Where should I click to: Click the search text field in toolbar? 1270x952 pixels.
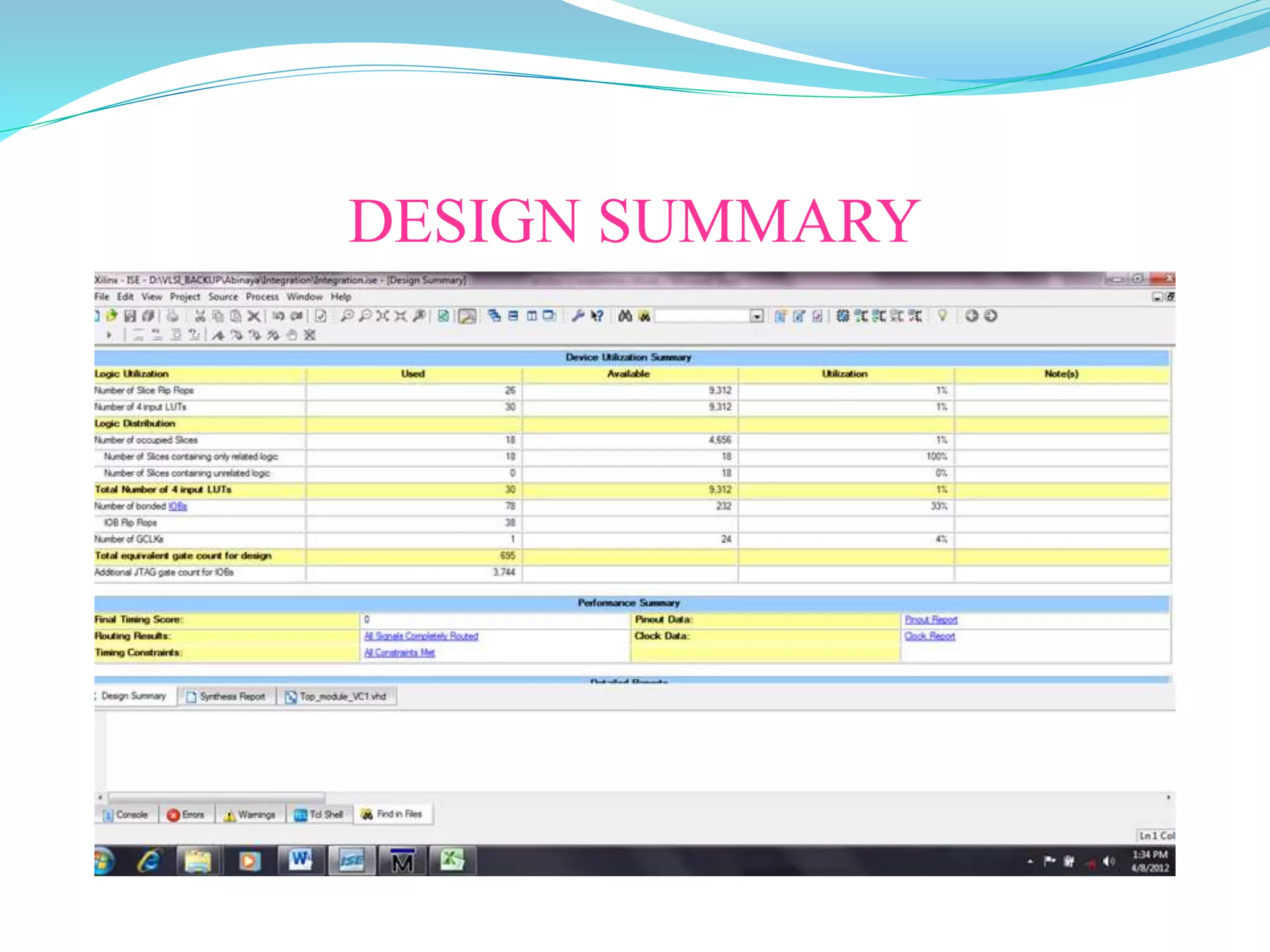click(x=703, y=317)
